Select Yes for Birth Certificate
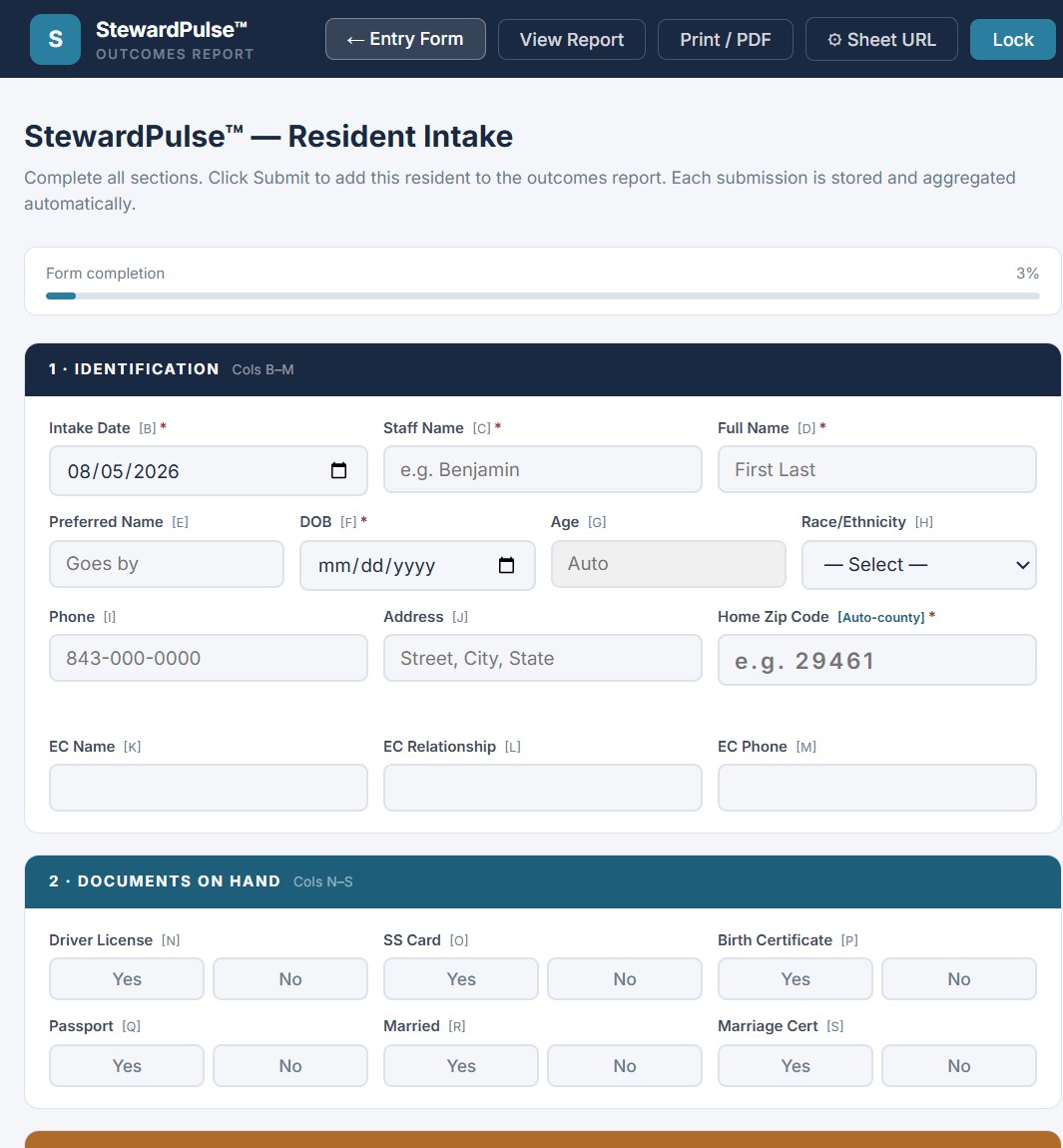Image resolution: width=1063 pixels, height=1148 pixels. point(796,979)
